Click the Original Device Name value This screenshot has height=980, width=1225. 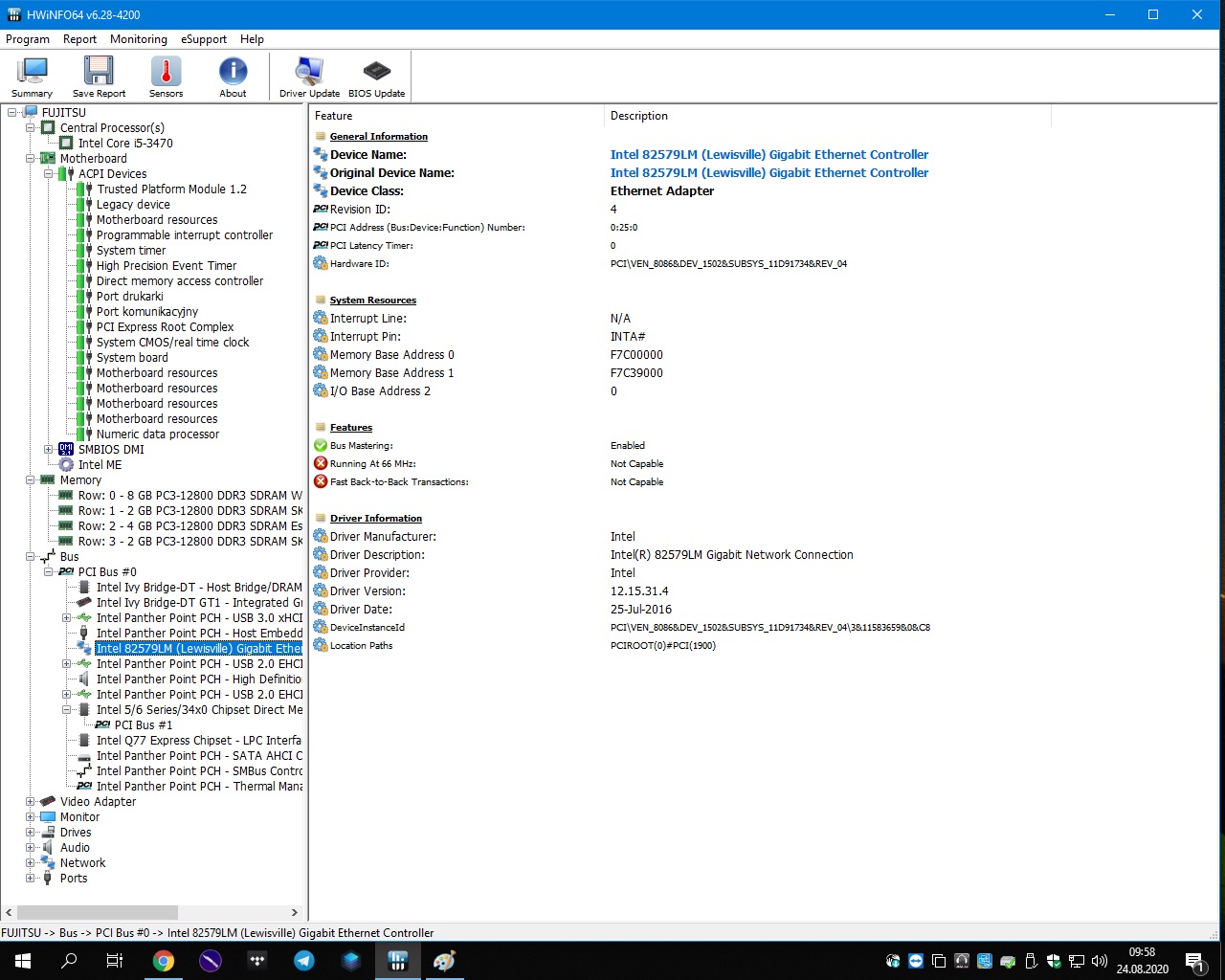[769, 173]
